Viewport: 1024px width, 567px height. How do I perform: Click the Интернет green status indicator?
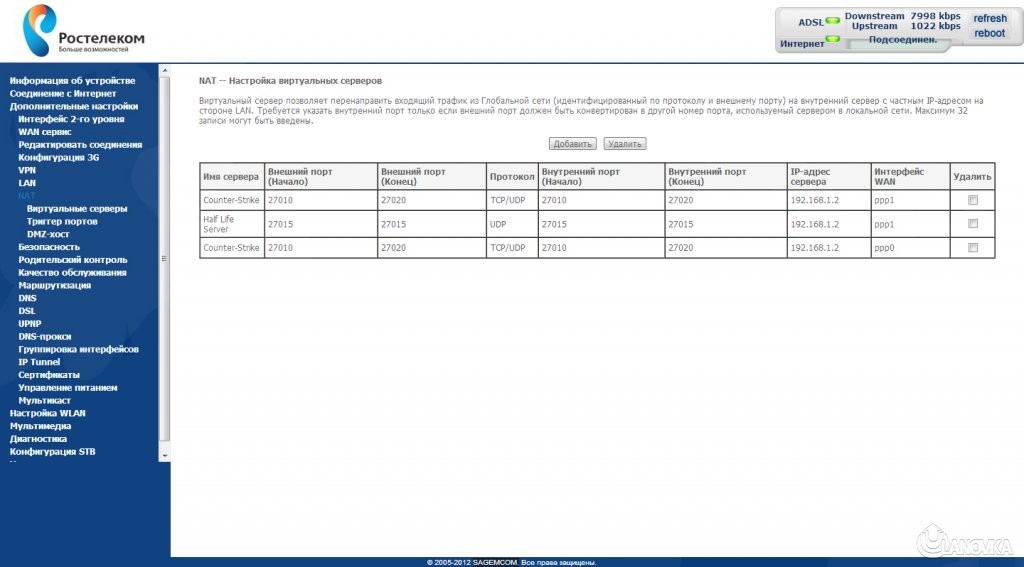pos(833,39)
